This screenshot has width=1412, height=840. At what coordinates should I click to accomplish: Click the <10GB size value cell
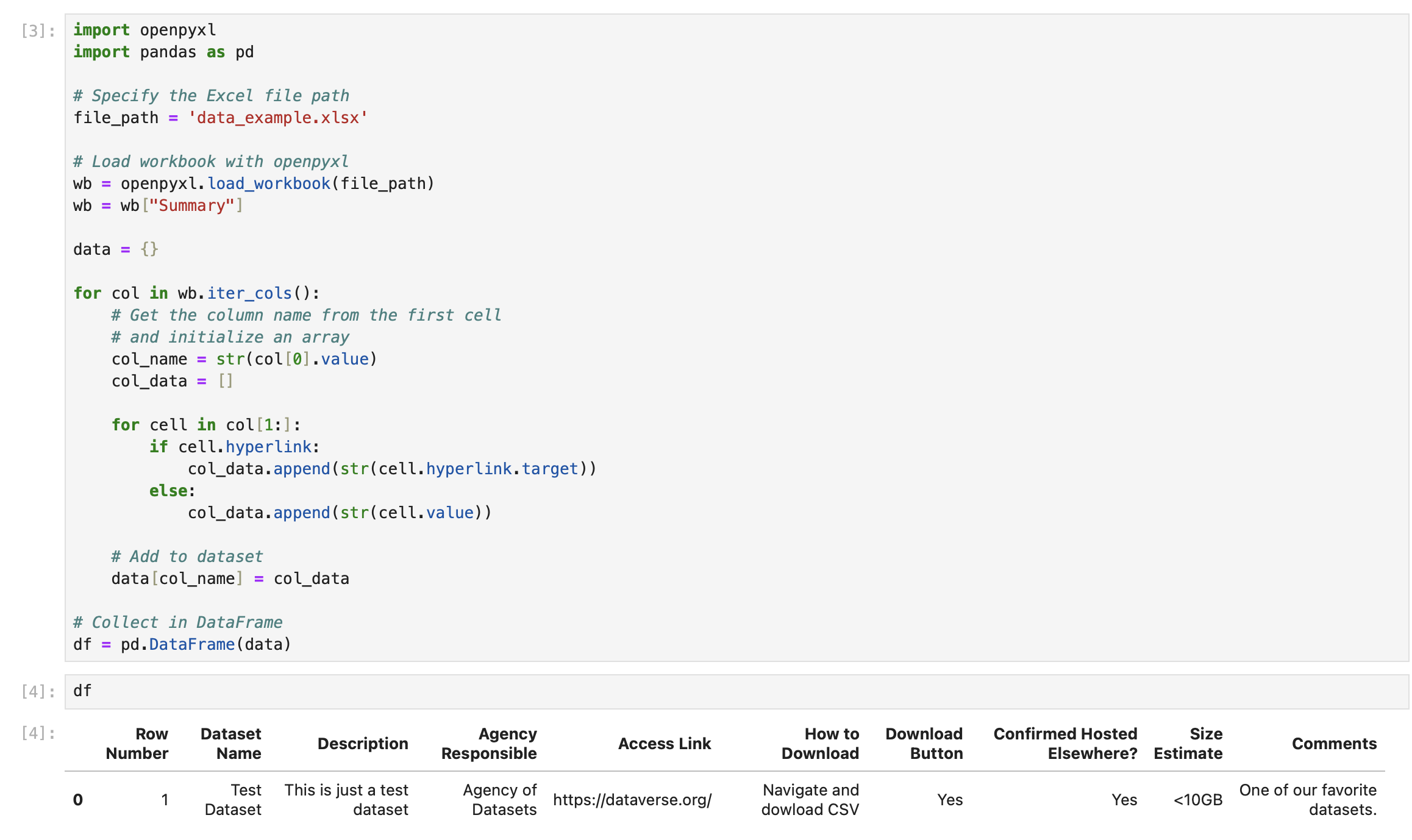tap(1198, 800)
